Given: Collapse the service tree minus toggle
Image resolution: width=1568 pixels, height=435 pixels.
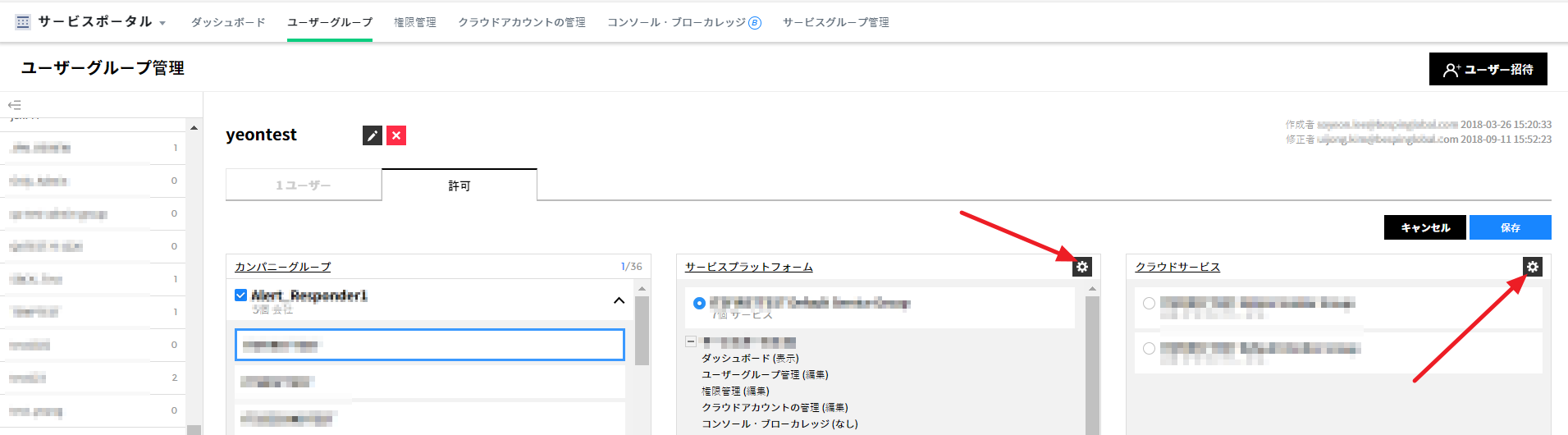Looking at the screenshot, I should (x=691, y=341).
